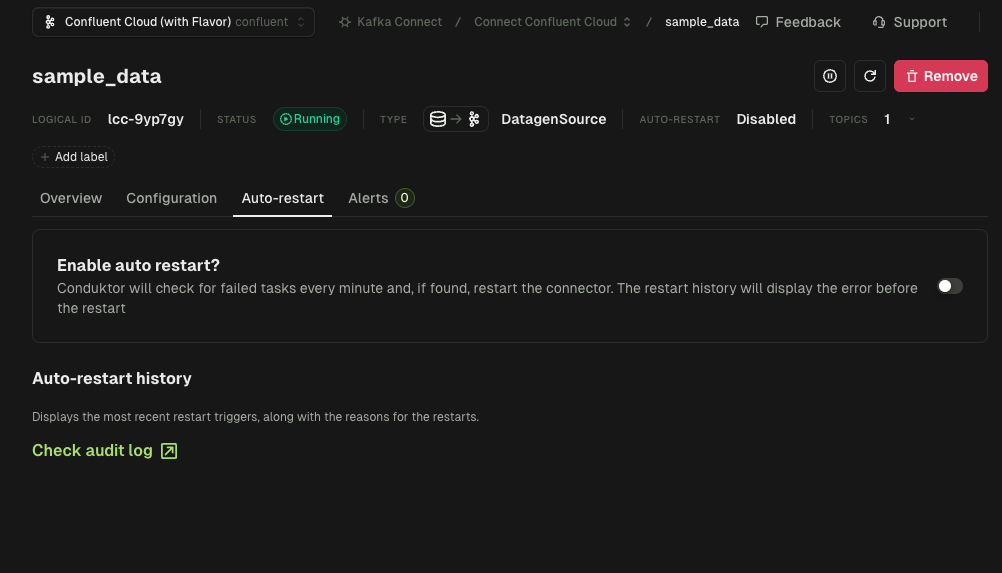Viewport: 1002px width, 573px height.
Task: Expand the Topics chevron
Action: point(911,119)
